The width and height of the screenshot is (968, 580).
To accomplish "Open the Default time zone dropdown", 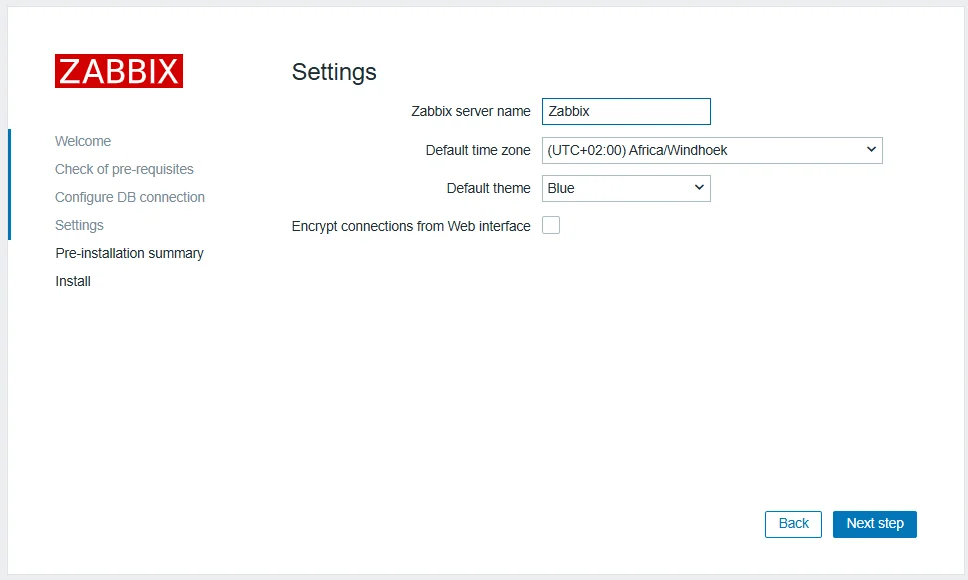I will click(712, 151).
